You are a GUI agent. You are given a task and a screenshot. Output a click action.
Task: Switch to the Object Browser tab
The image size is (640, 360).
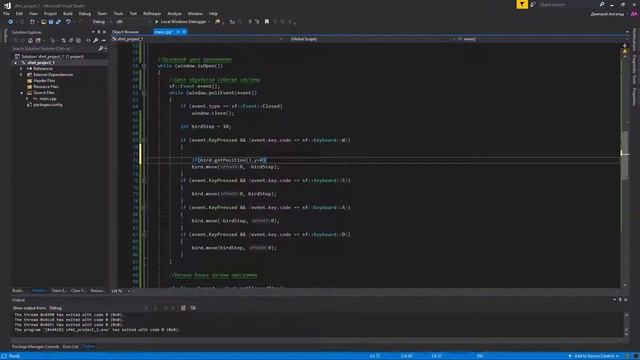pyautogui.click(x=126, y=32)
